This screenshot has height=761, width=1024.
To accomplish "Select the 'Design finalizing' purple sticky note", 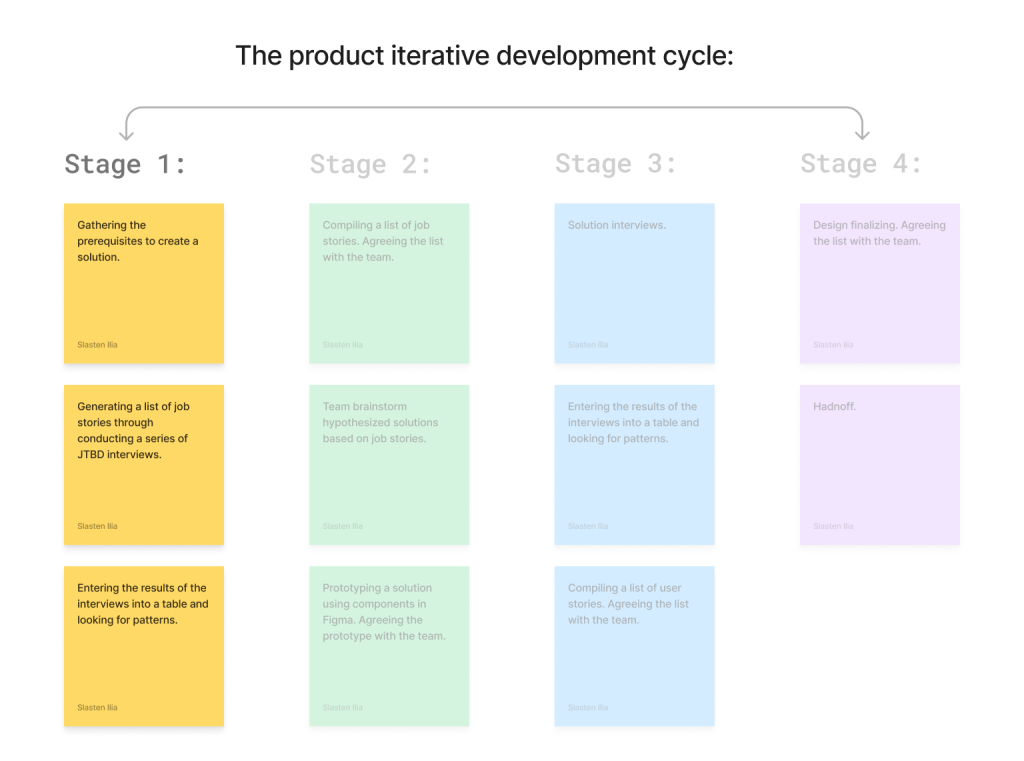I will (x=880, y=284).
